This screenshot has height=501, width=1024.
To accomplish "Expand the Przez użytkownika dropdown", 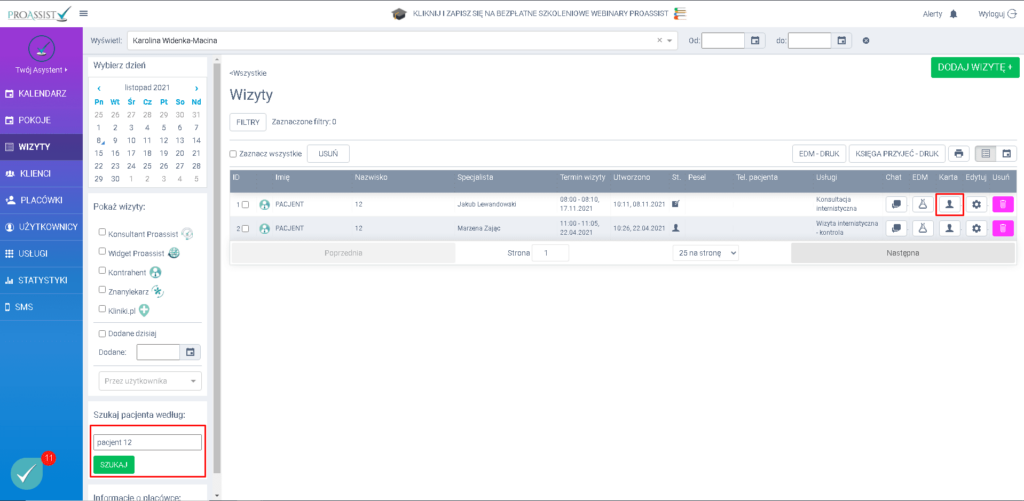I will tap(149, 381).
